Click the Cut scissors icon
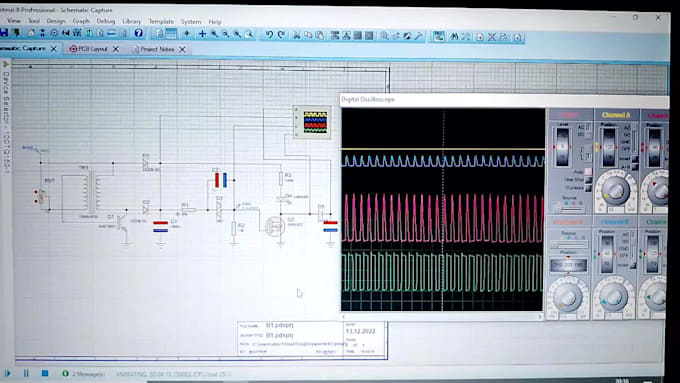The height and width of the screenshot is (383, 680). 297,35
